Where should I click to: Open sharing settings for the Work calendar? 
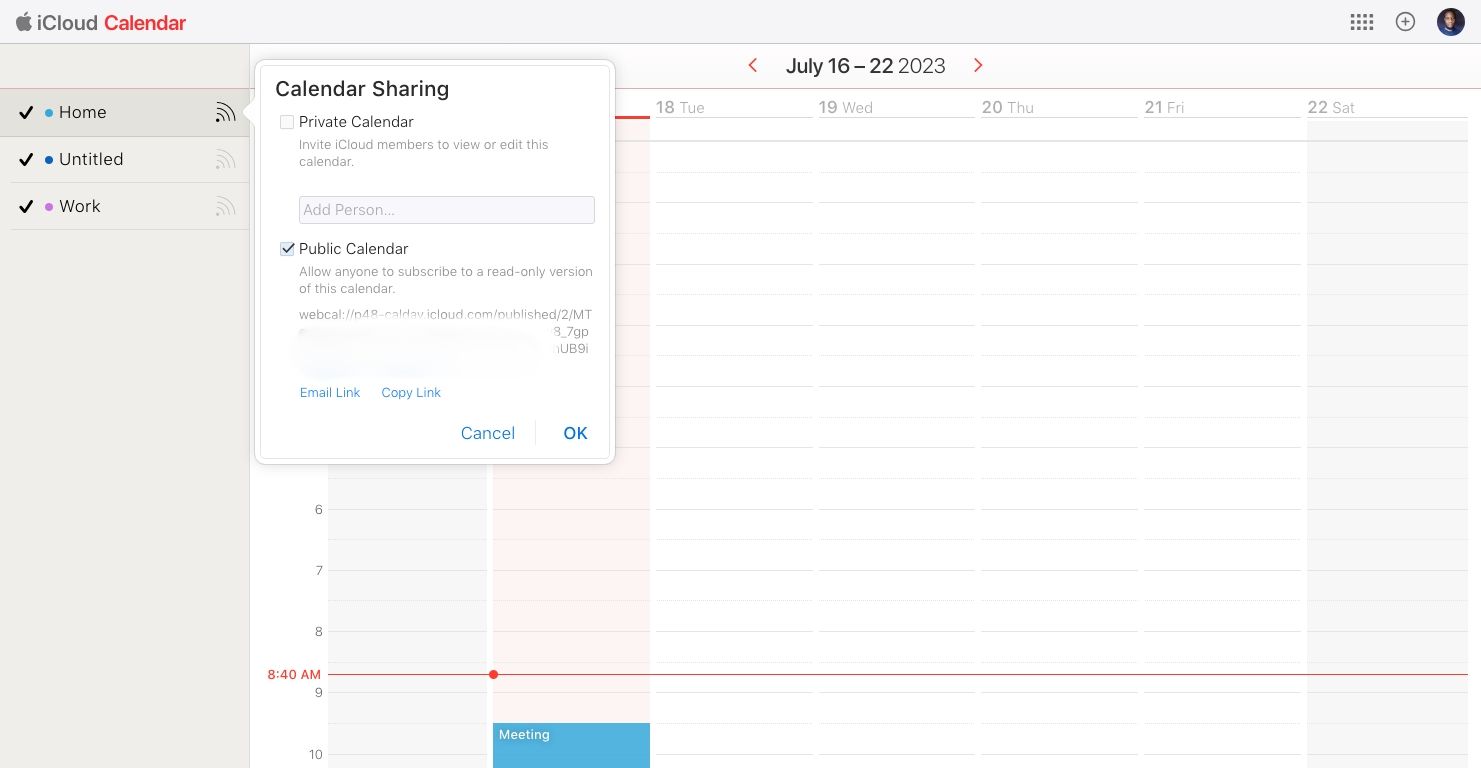(226, 206)
